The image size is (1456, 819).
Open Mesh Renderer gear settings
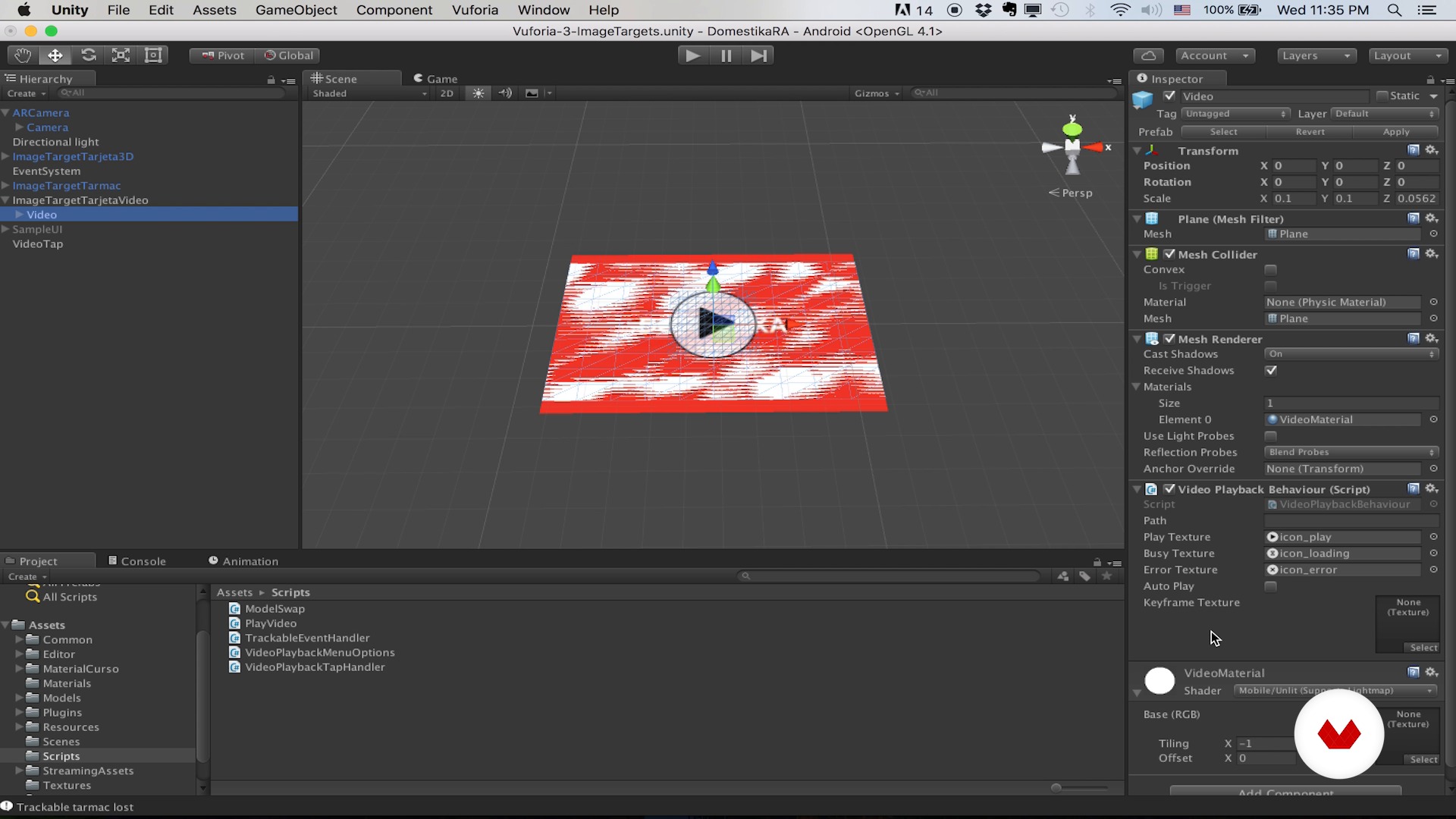pos(1432,338)
